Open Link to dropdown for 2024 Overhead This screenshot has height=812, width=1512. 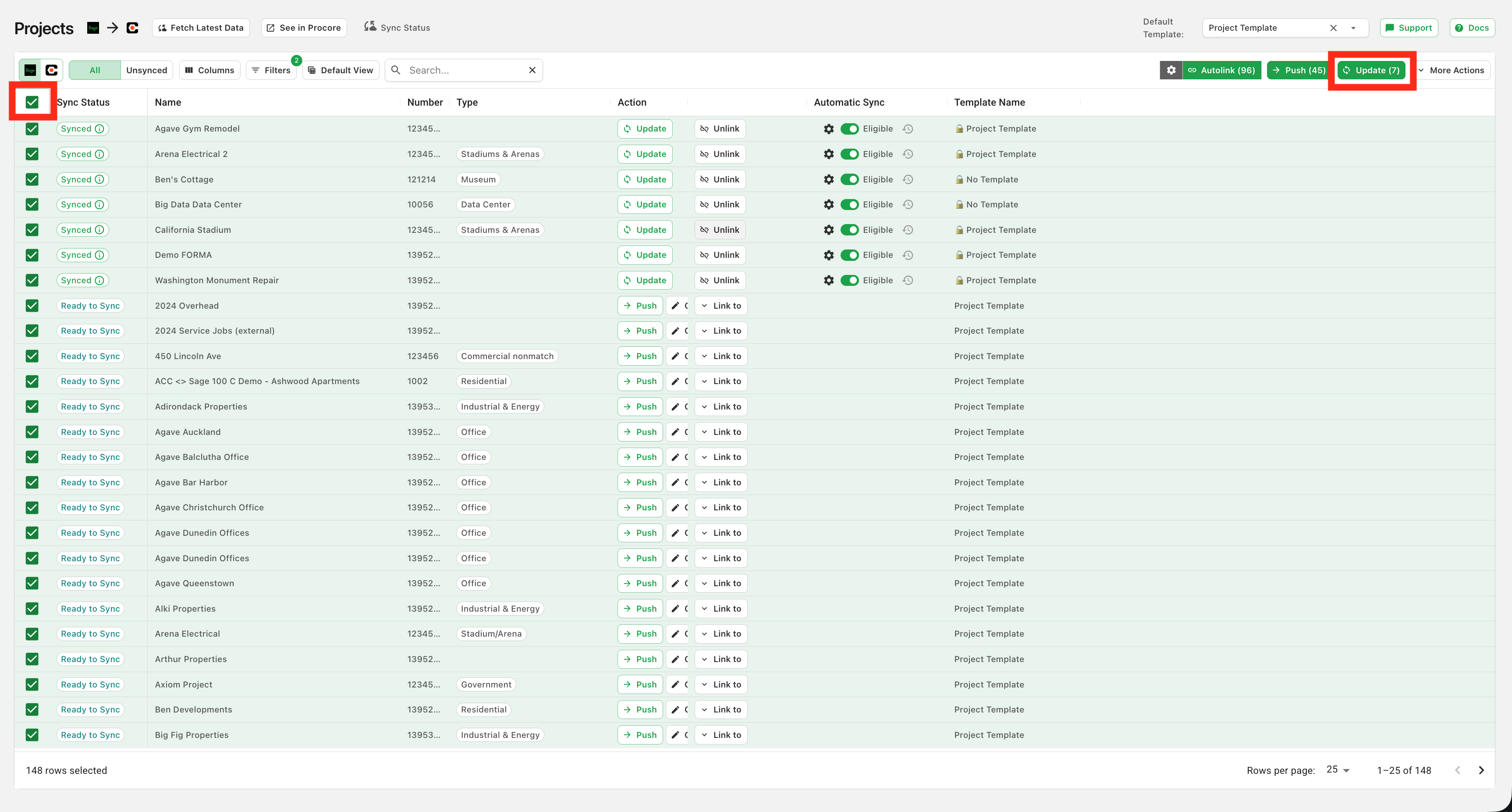[x=721, y=306]
